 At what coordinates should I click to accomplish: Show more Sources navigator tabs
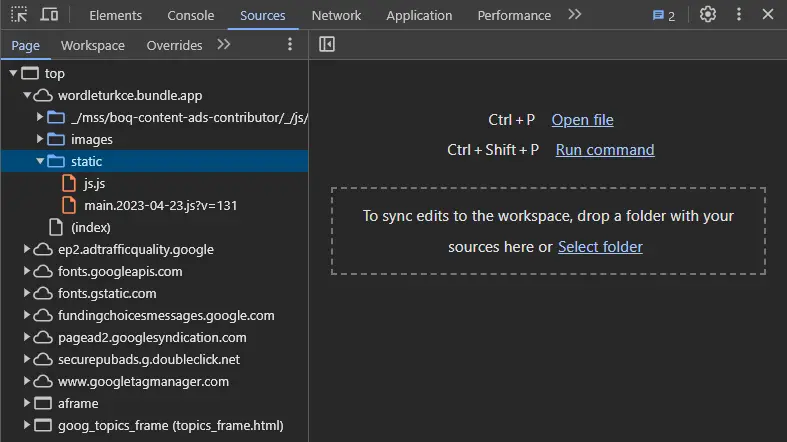pyautogui.click(x=224, y=45)
